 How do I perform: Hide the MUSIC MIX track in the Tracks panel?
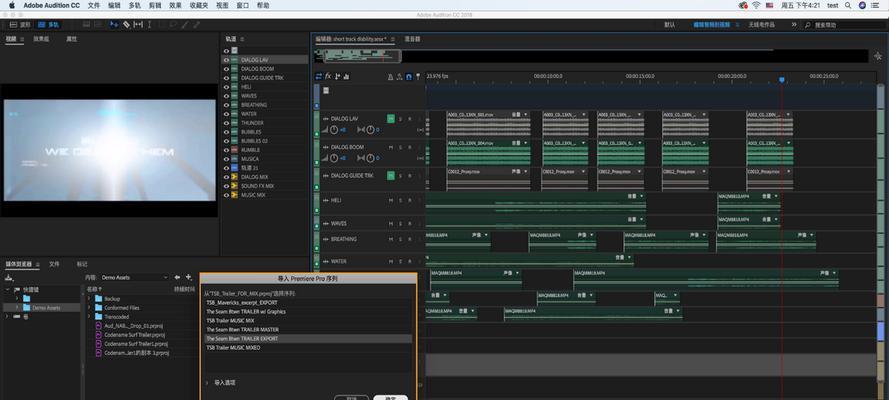coord(226,195)
